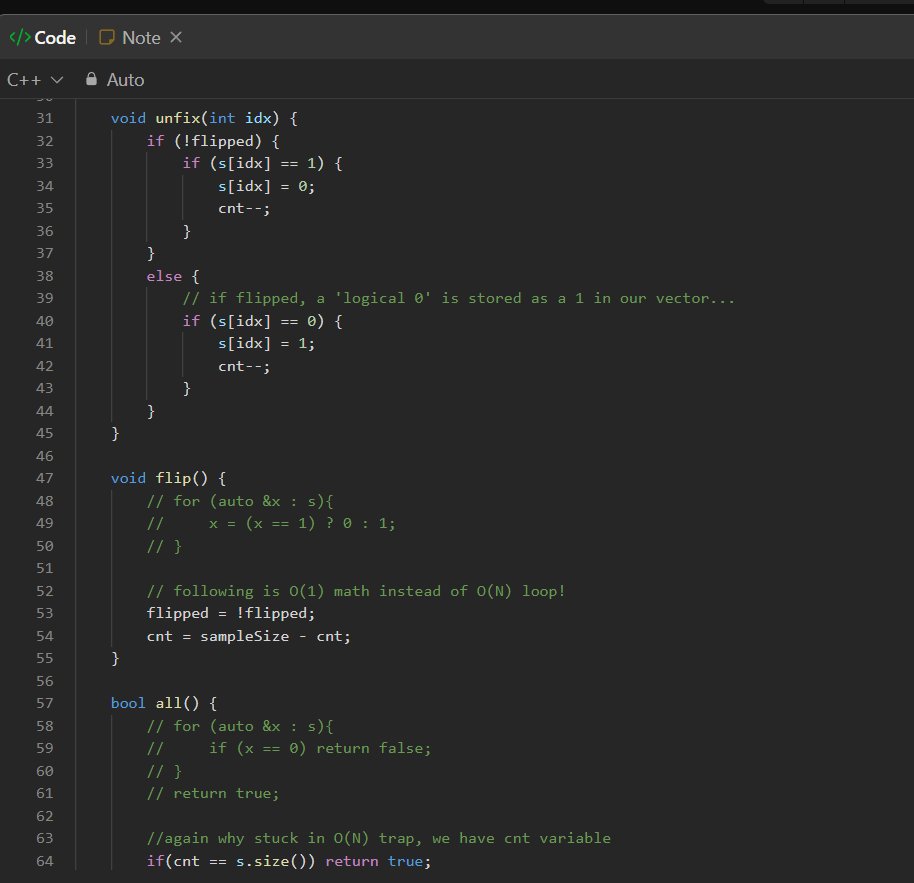Click the line 'if (s[idx] == 0) {'
Viewport: 914px width, 883px height.
(x=262, y=321)
